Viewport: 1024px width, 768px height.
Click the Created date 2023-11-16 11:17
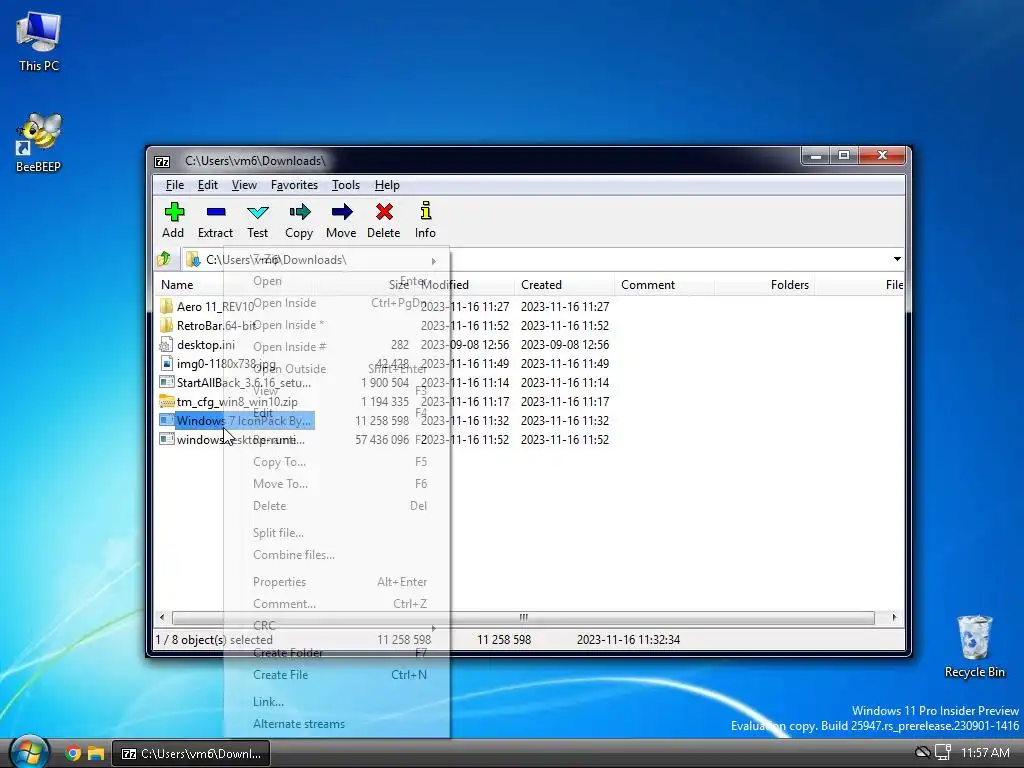pos(564,401)
